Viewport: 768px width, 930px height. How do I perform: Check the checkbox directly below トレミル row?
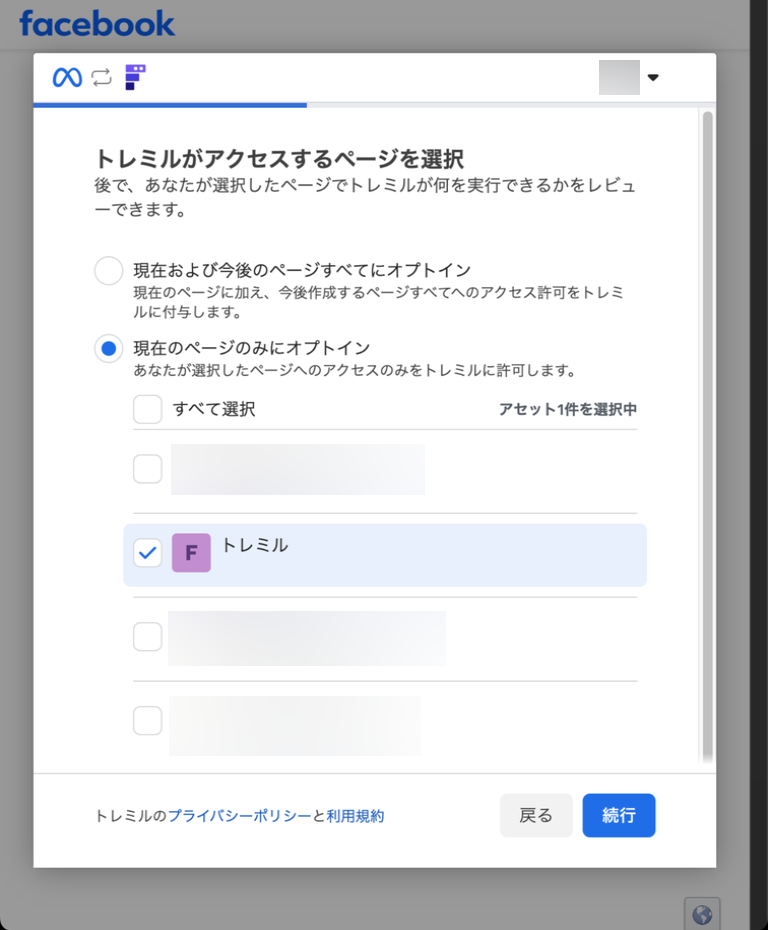(x=148, y=637)
